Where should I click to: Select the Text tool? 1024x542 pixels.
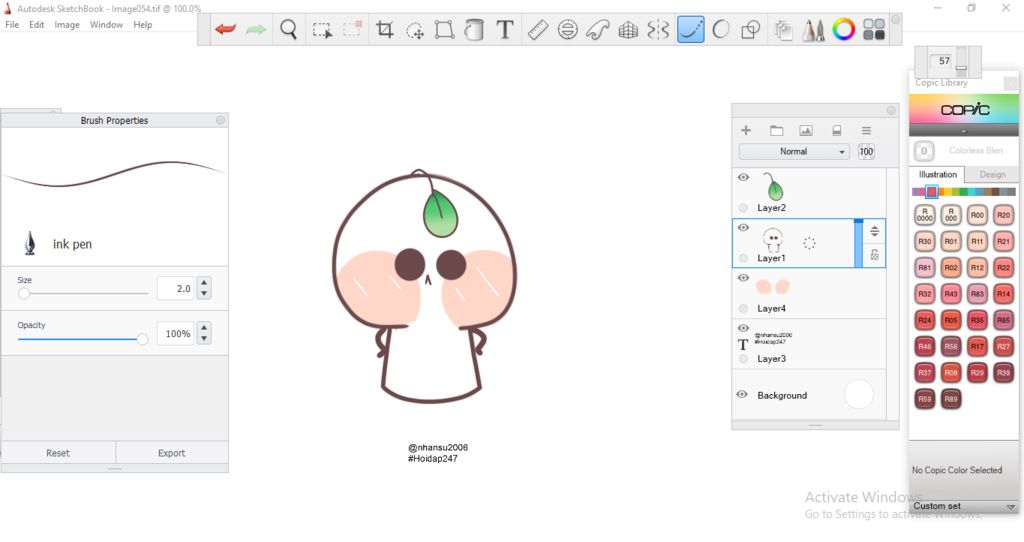coord(505,30)
